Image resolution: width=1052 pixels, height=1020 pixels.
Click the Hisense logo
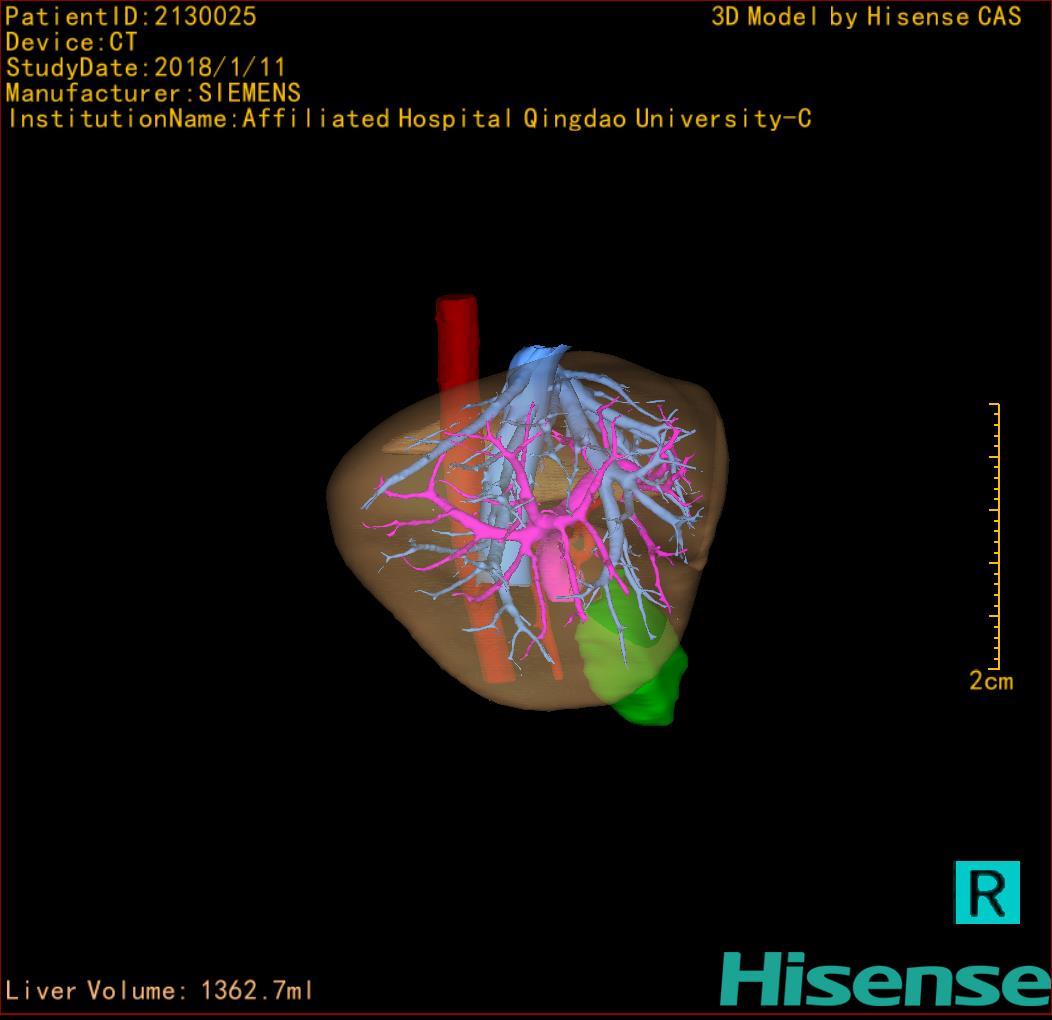[884, 979]
